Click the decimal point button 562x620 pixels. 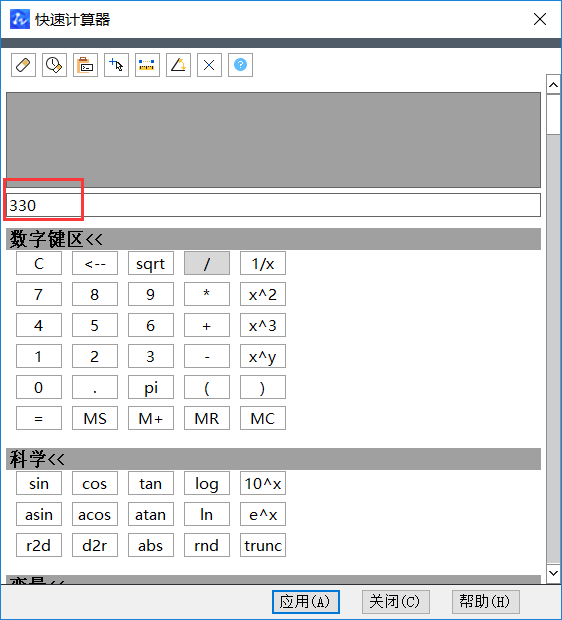[95, 387]
